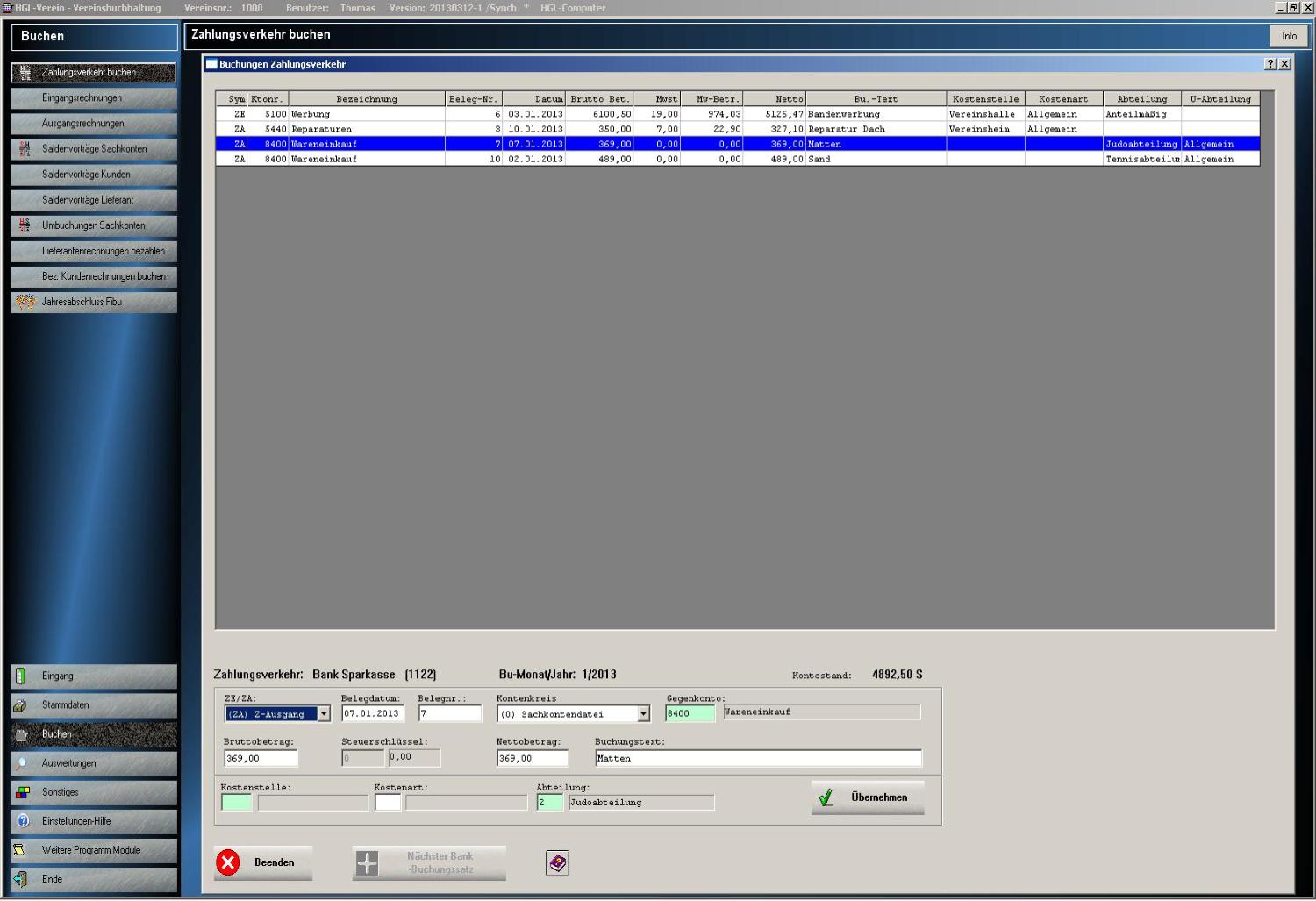Viewport: 1316px width, 901px height.
Task: Click the Eingang sidebar icon
Action: tap(22, 676)
